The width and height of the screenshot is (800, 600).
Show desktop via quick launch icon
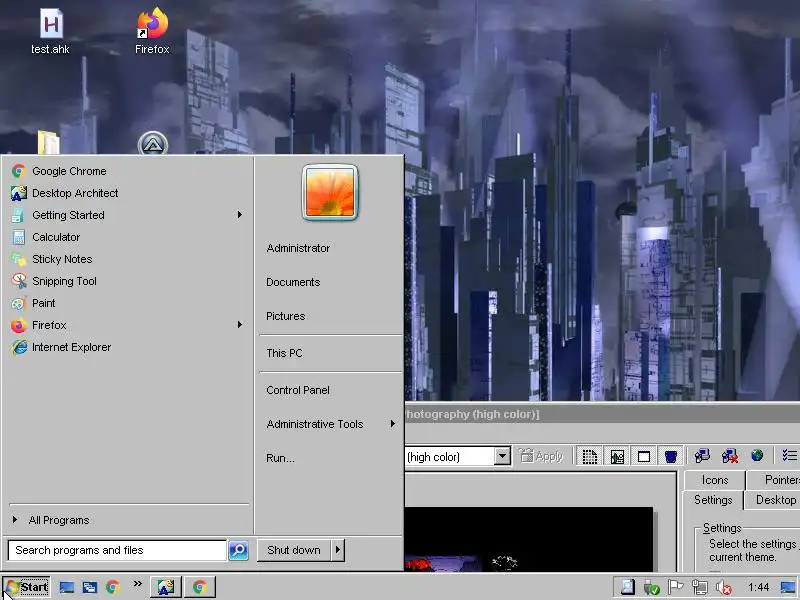pyautogui.click(x=66, y=587)
